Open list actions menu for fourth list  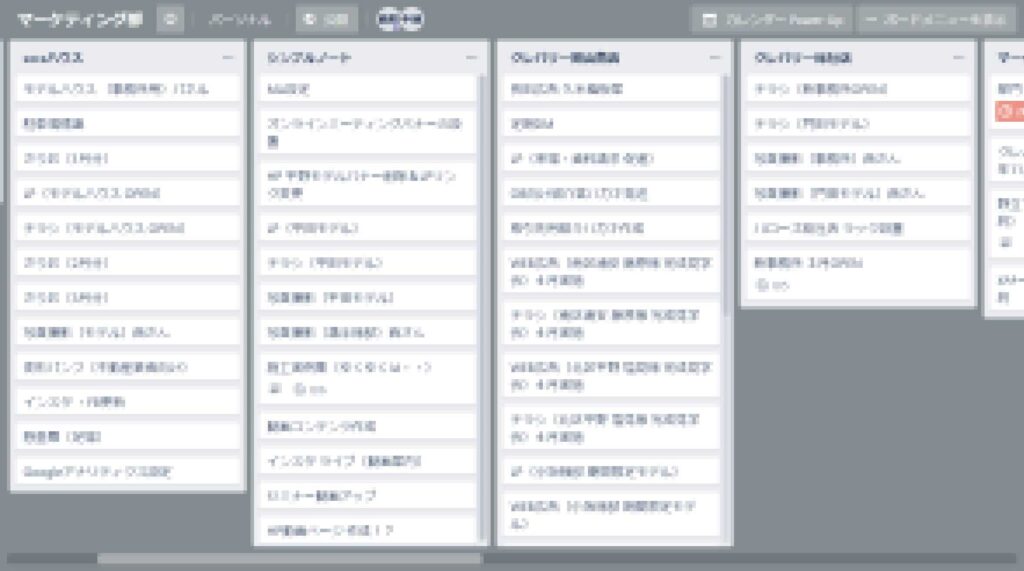[x=959, y=58]
